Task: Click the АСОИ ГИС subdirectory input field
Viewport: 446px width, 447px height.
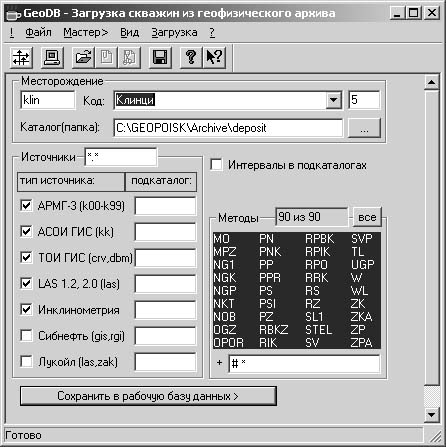Action: (165, 232)
